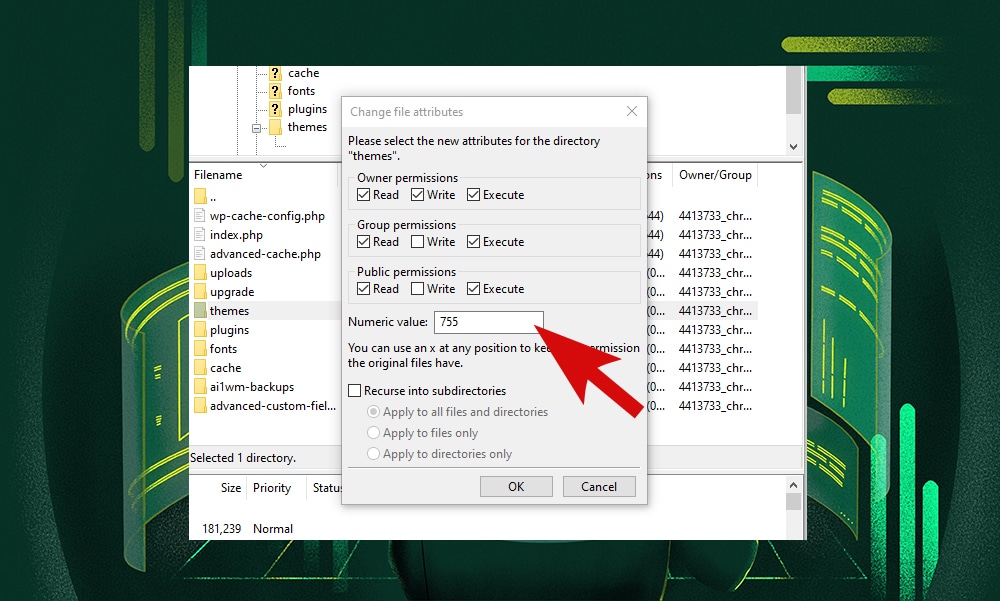
Task: Select the index.php file
Action: click(x=221, y=234)
